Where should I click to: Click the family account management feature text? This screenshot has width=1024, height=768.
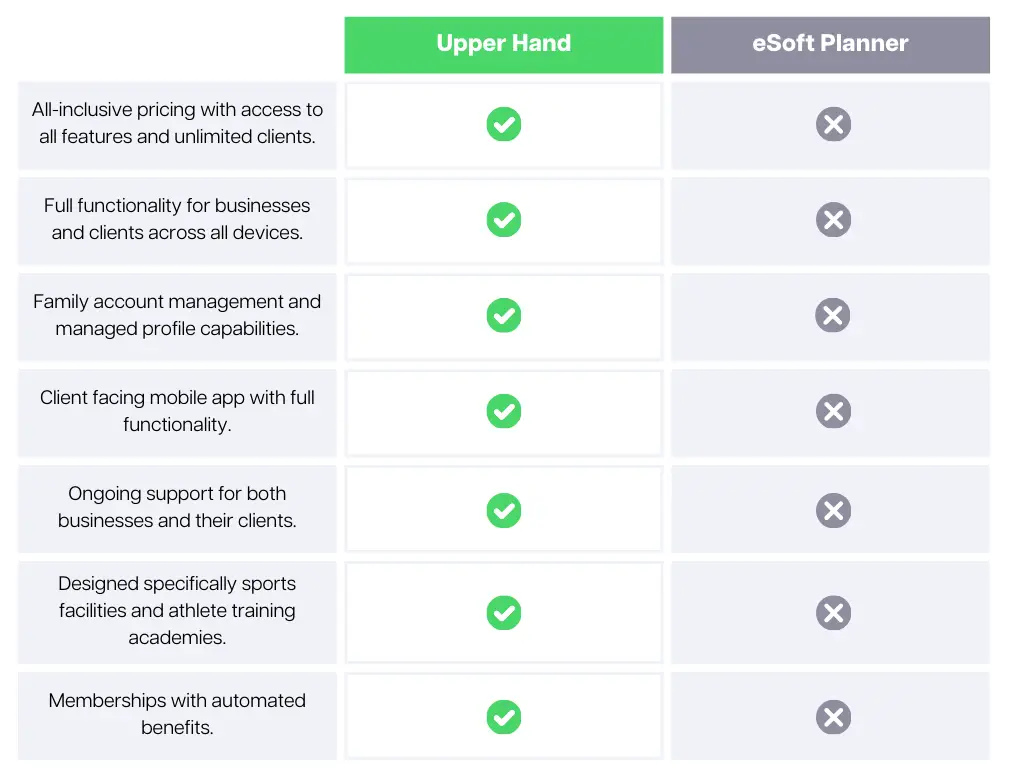coord(177,315)
